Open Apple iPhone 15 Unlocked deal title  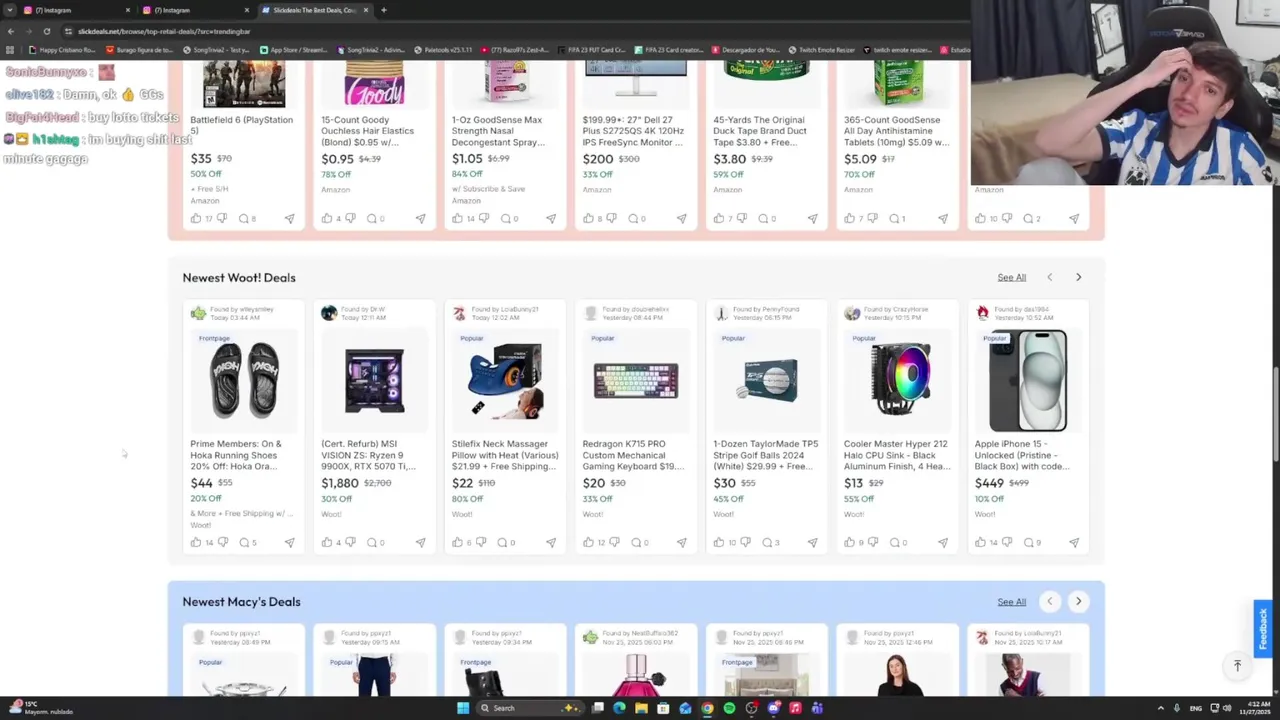tap(1022, 455)
